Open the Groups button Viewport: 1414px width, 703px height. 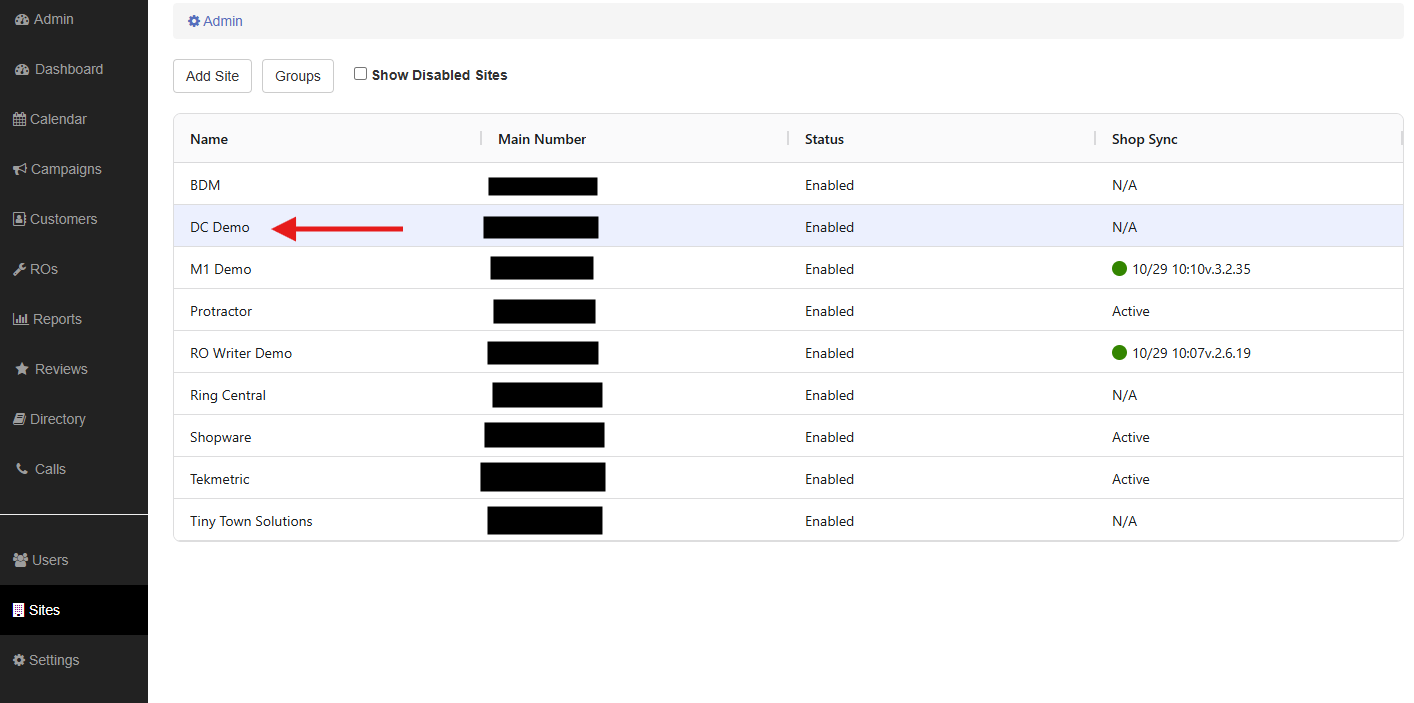point(298,76)
